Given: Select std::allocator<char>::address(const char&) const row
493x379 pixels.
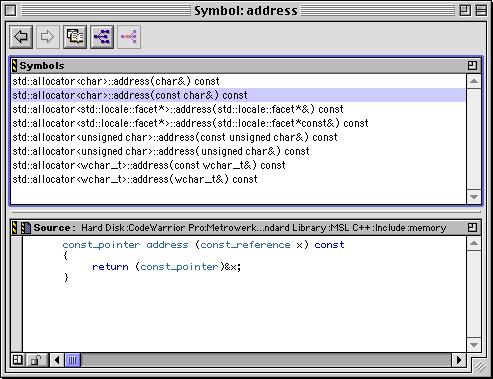Looking at the screenshot, I should [238, 95].
